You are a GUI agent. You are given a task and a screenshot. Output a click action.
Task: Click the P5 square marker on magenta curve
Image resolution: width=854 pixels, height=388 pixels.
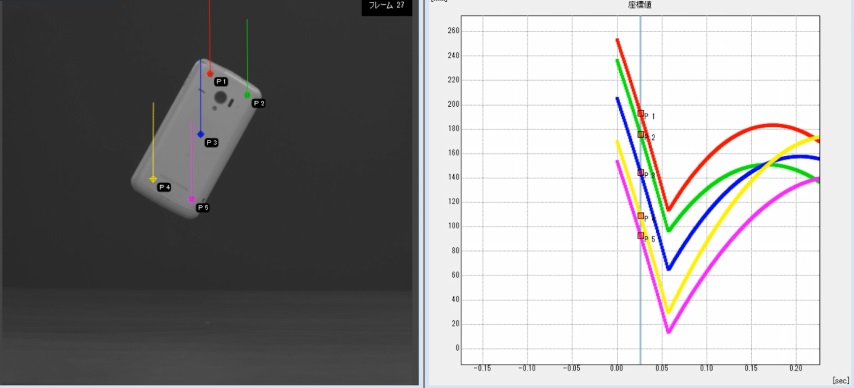(x=640, y=235)
